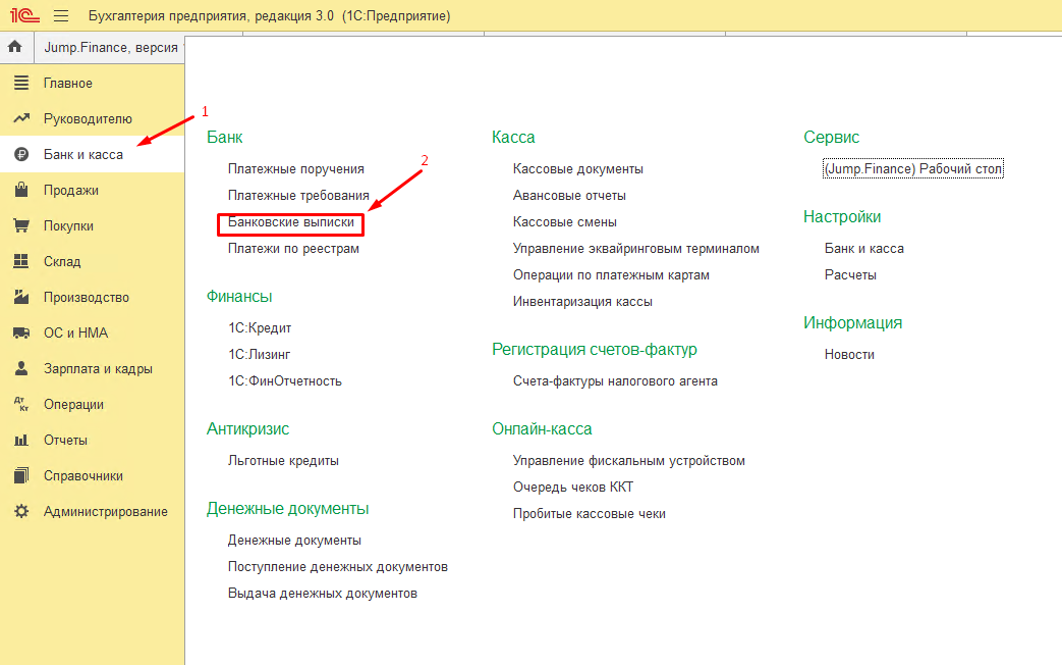Select the Продажи shopping bag icon
The width and height of the screenshot is (1062, 666).
pyautogui.click(x=21, y=190)
